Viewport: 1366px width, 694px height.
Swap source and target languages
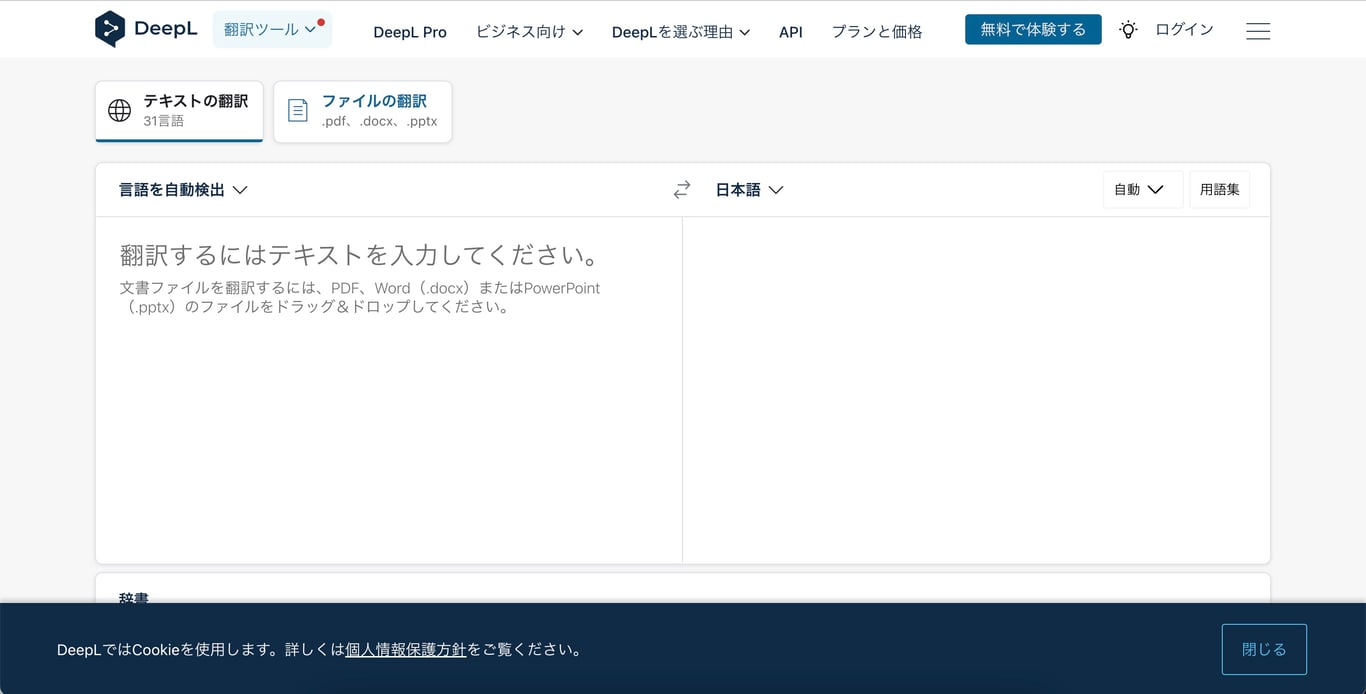point(682,190)
